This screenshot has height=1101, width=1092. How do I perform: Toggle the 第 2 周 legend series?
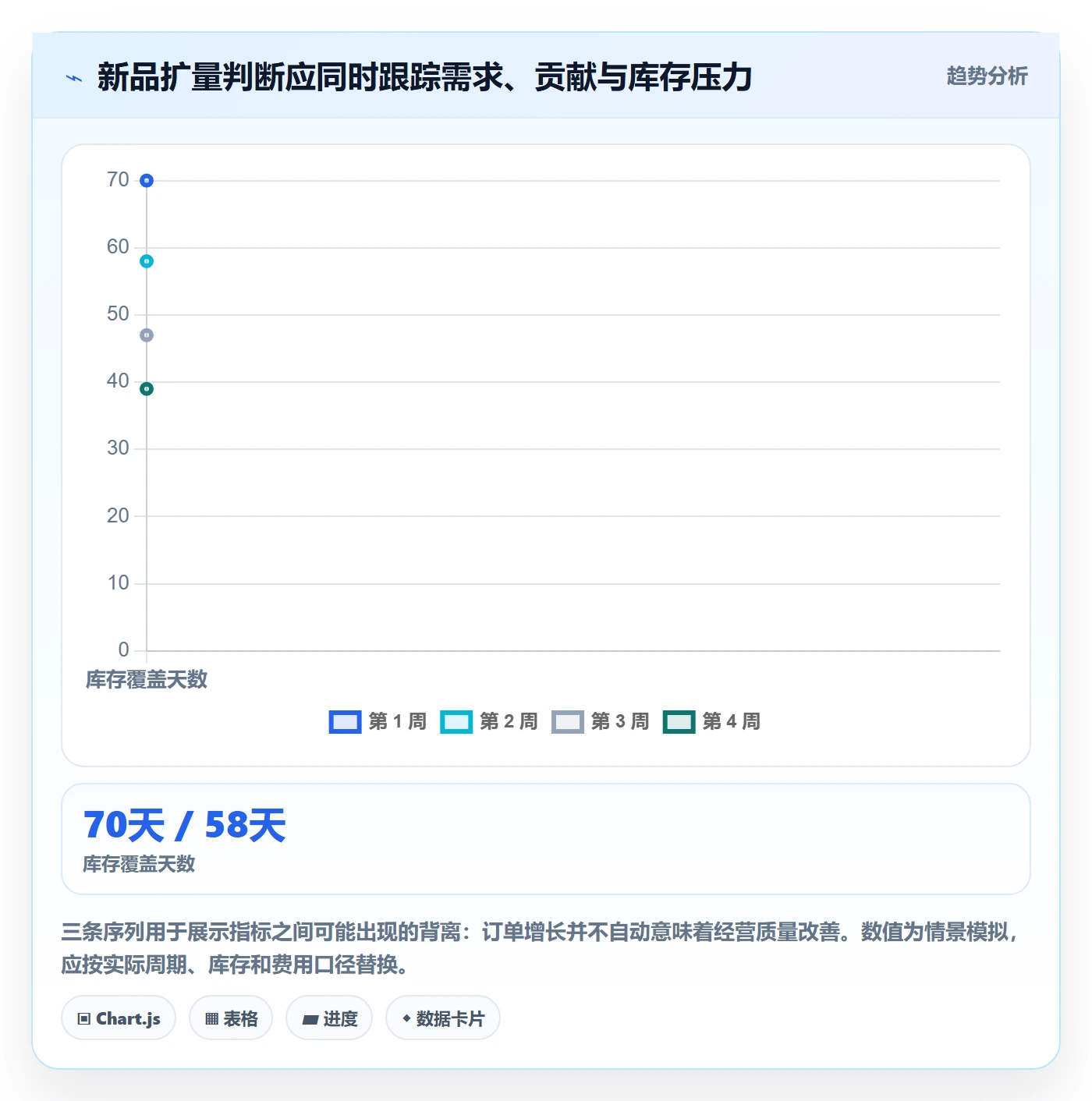pos(489,721)
